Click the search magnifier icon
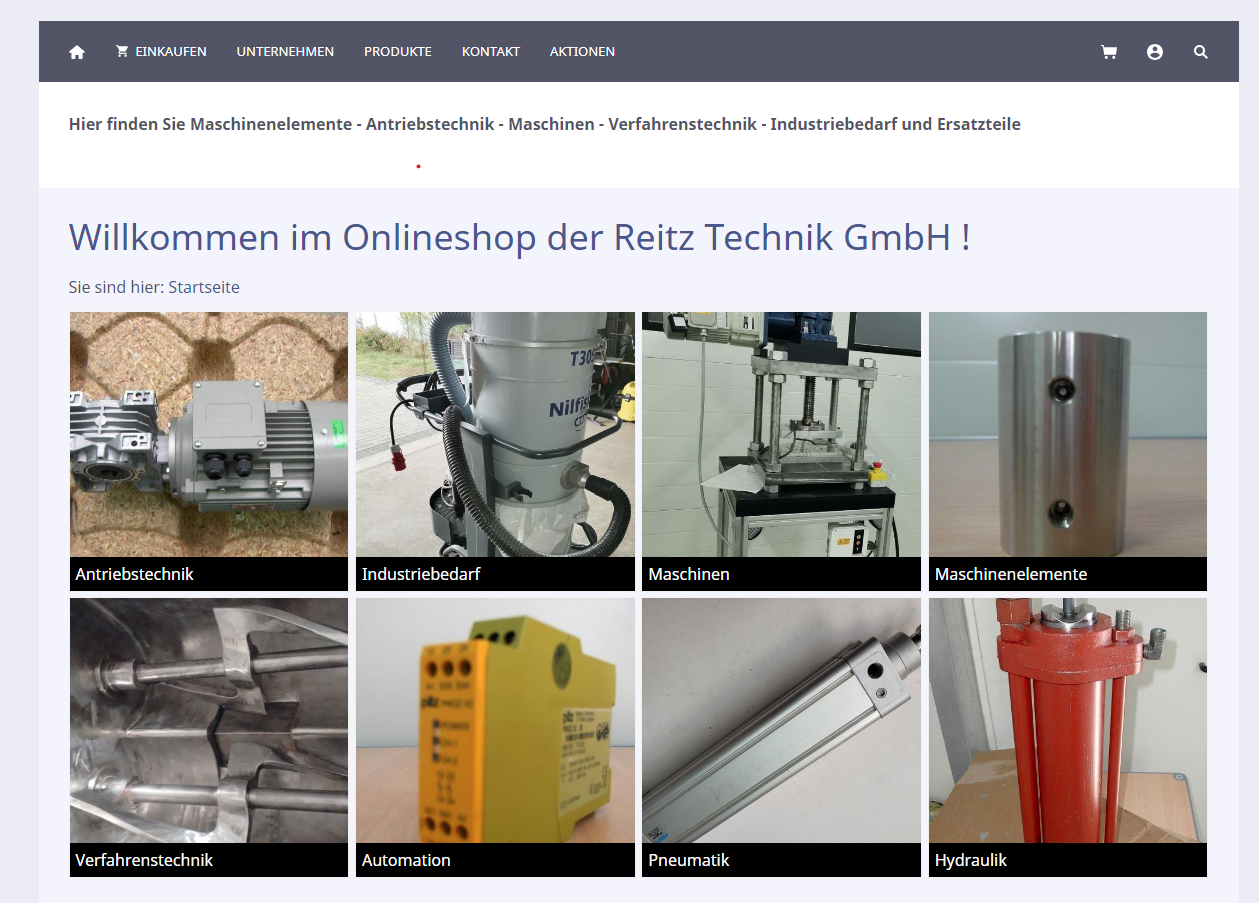The image size is (1259, 903). [x=1201, y=52]
